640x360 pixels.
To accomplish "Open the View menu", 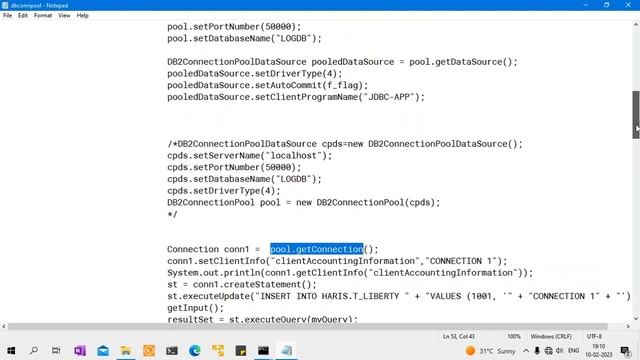I will 64,16.
